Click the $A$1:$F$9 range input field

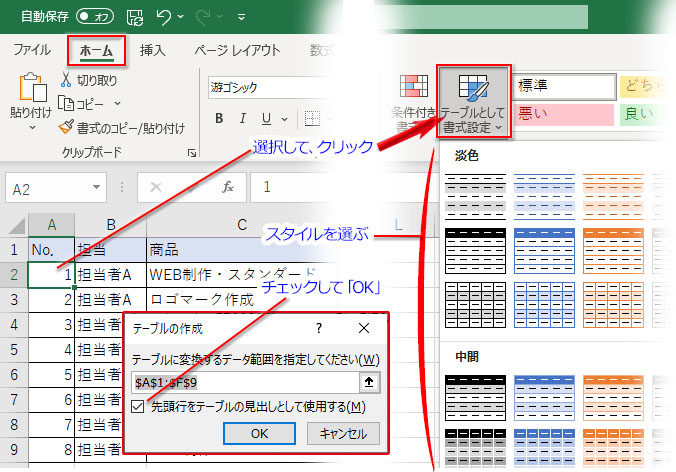(245, 383)
